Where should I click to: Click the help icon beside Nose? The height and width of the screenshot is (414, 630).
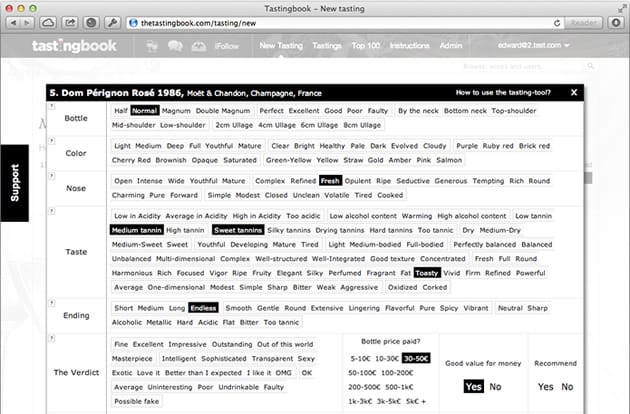[52, 176]
